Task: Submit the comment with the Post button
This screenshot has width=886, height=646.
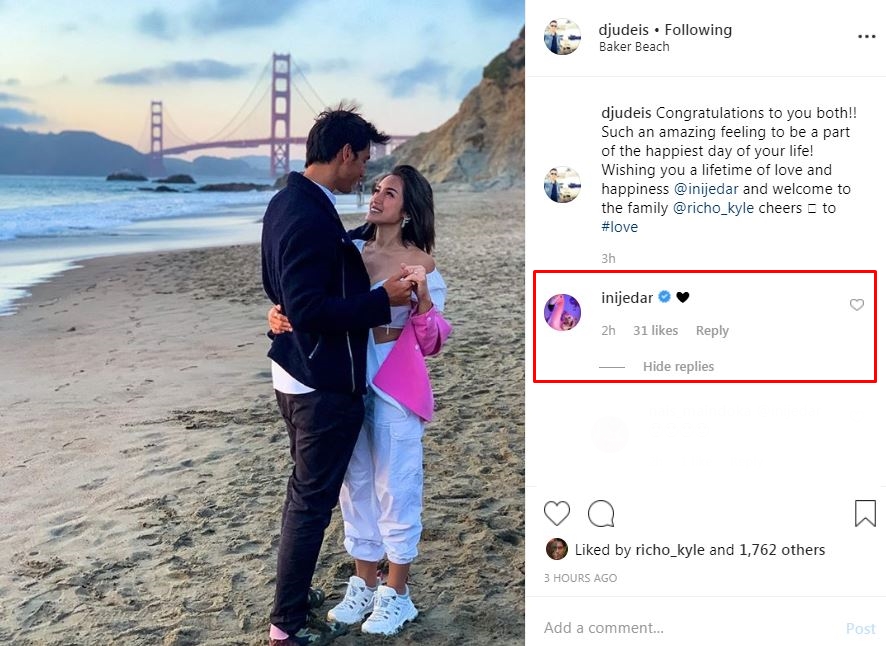Action: (860, 628)
